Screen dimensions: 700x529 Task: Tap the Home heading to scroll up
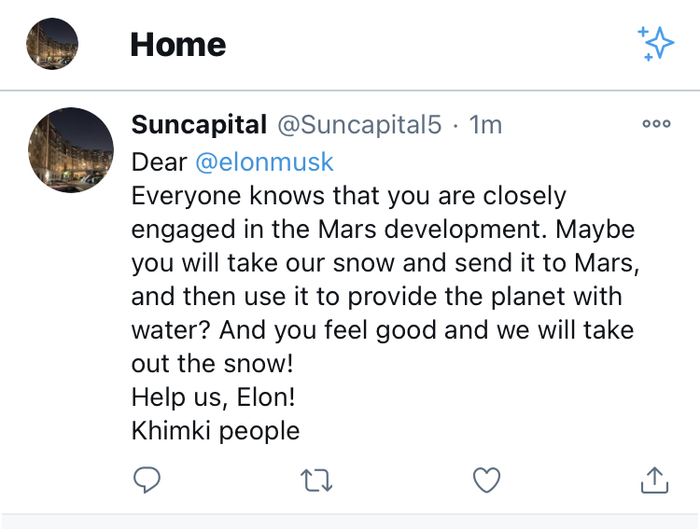[178, 44]
